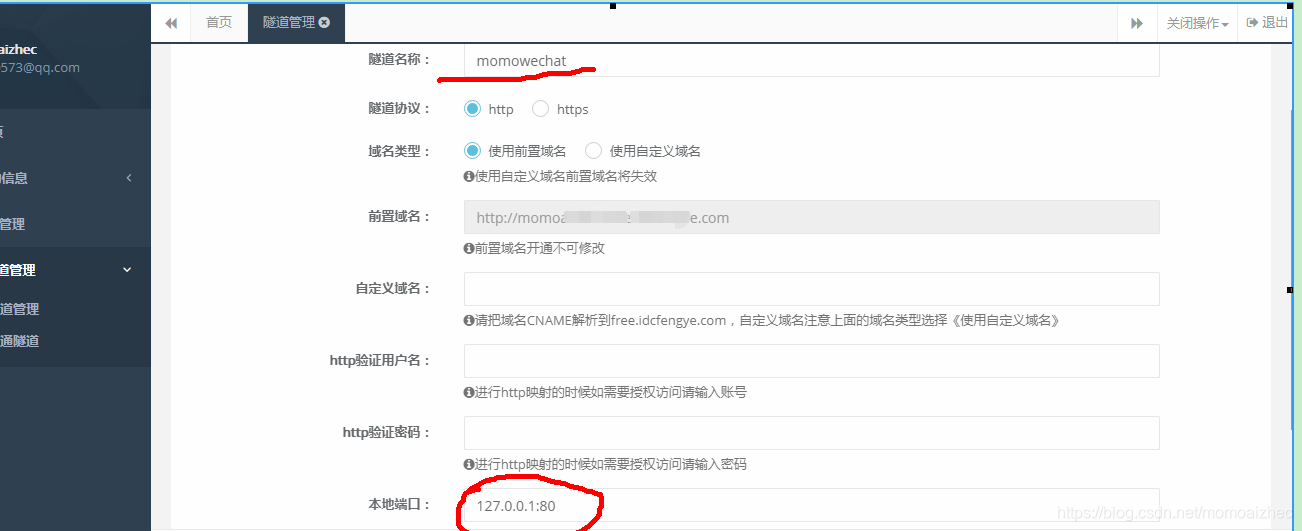Image resolution: width=1302 pixels, height=531 pixels.
Task: Focus the 自定义域名 input field
Action: click(812, 289)
